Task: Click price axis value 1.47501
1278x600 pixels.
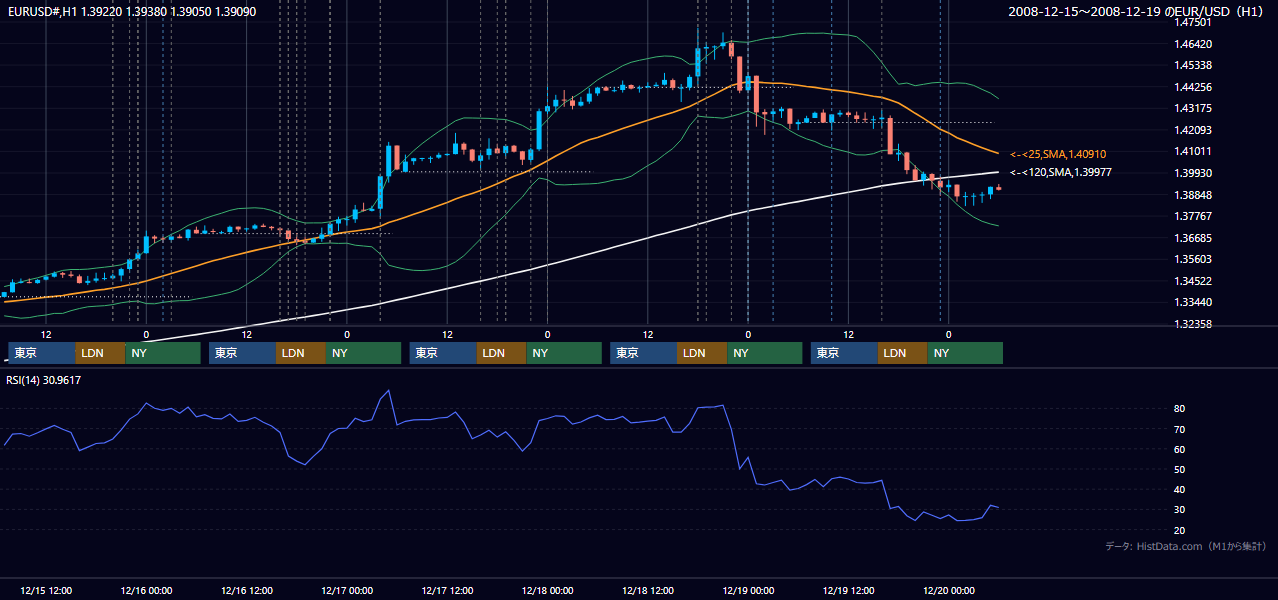Action: [x=1192, y=22]
